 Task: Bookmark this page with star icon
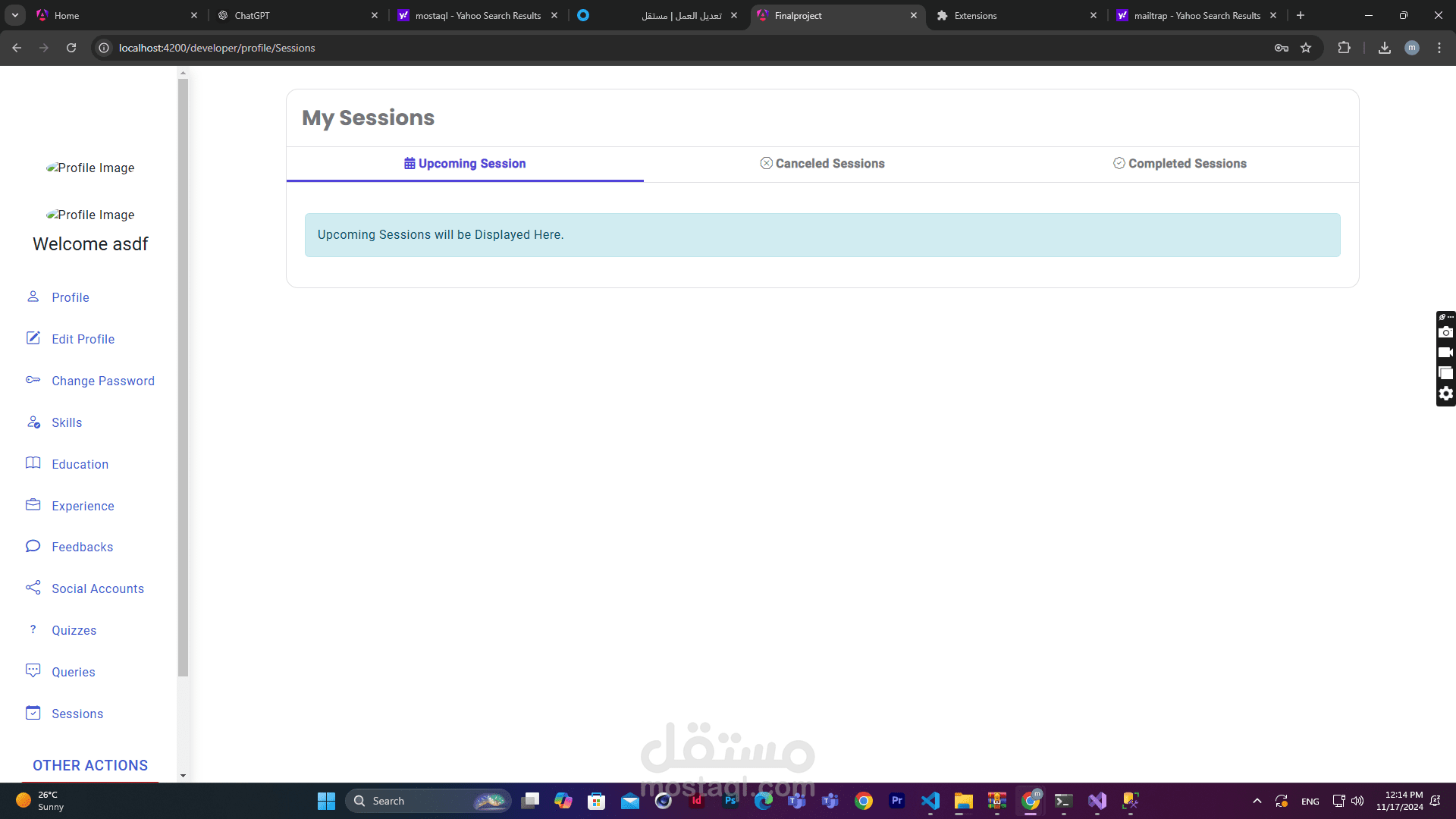pyautogui.click(x=1306, y=48)
